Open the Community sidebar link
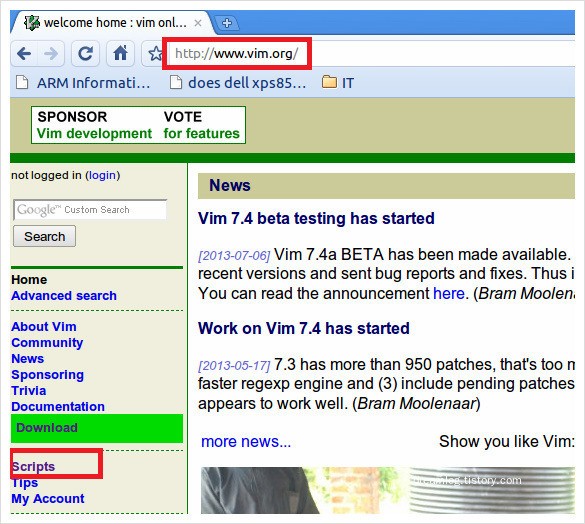The height and width of the screenshot is (524, 585). click(47, 343)
